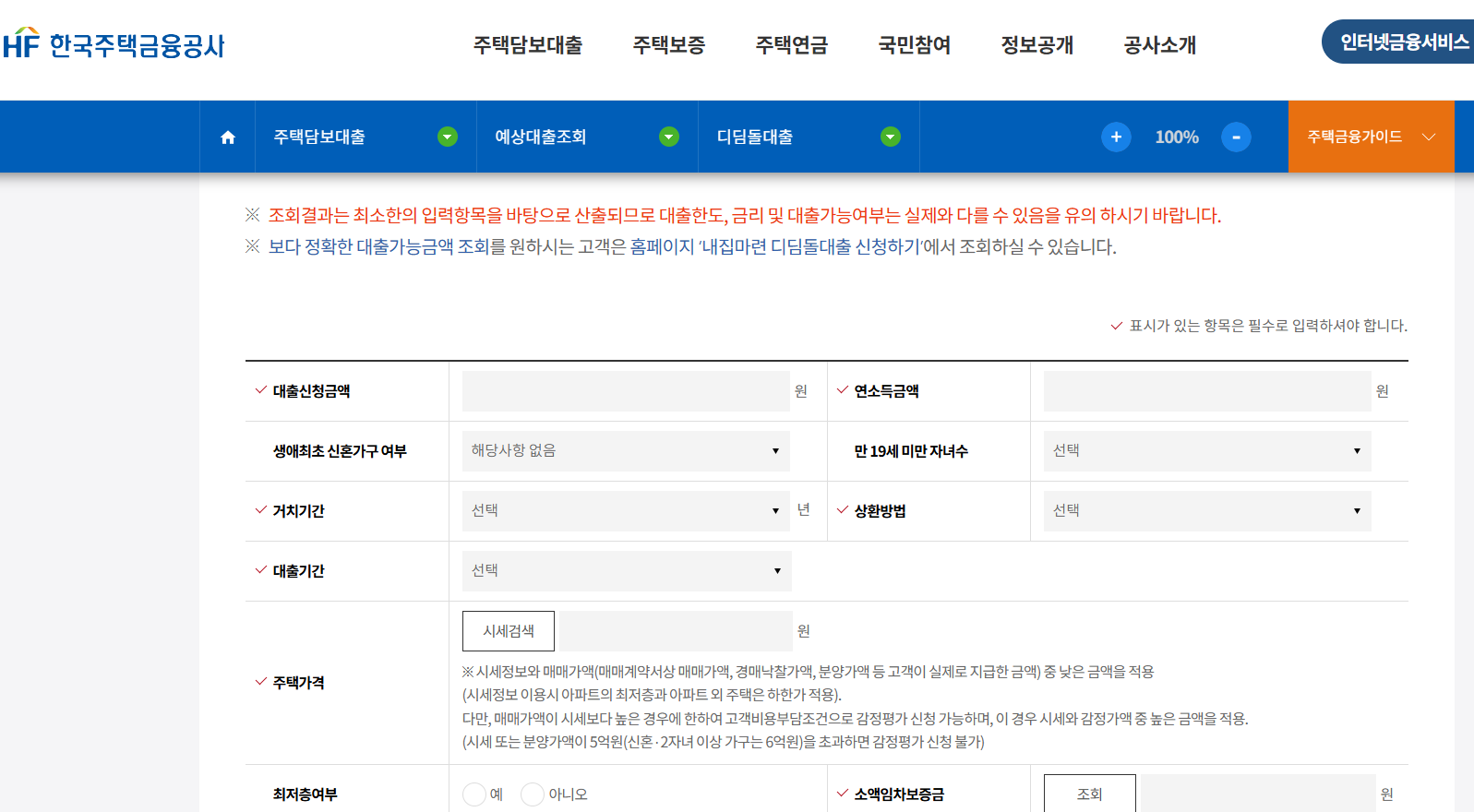Click the 주택가격 input field
This screenshot has height=812, width=1474.
click(x=676, y=631)
